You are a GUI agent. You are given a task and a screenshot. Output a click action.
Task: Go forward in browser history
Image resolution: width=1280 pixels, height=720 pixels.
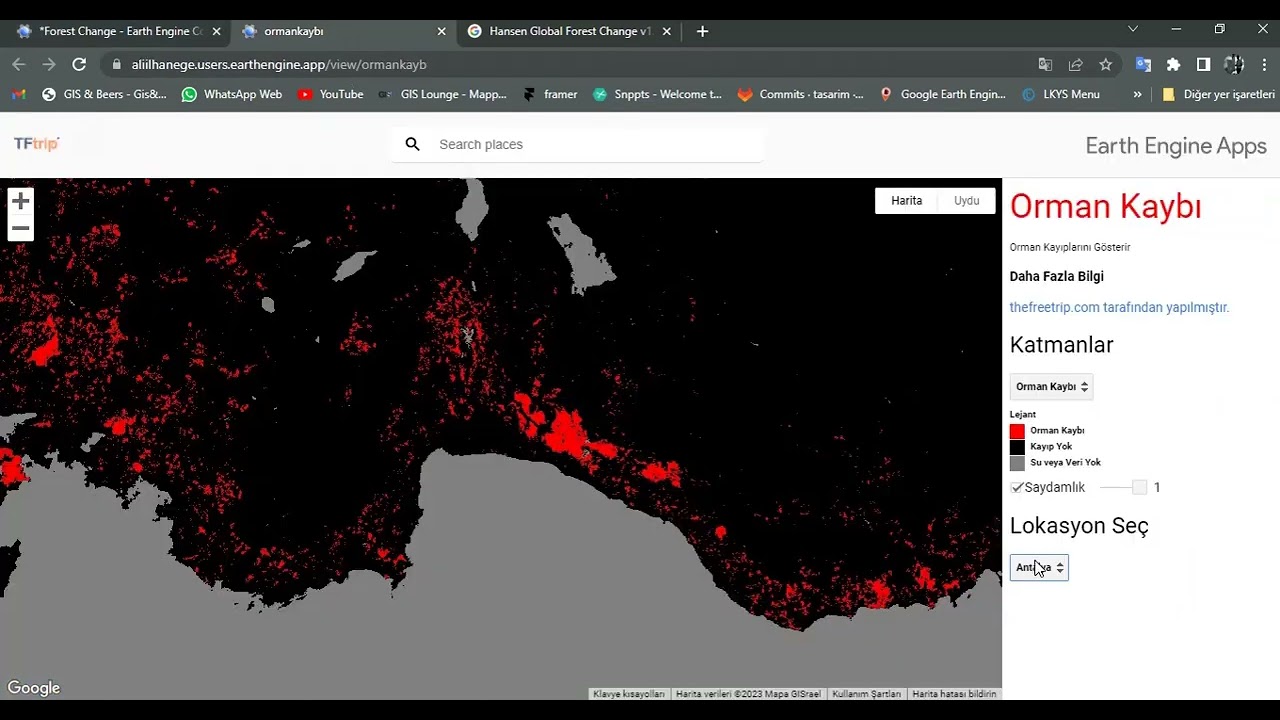click(x=49, y=64)
